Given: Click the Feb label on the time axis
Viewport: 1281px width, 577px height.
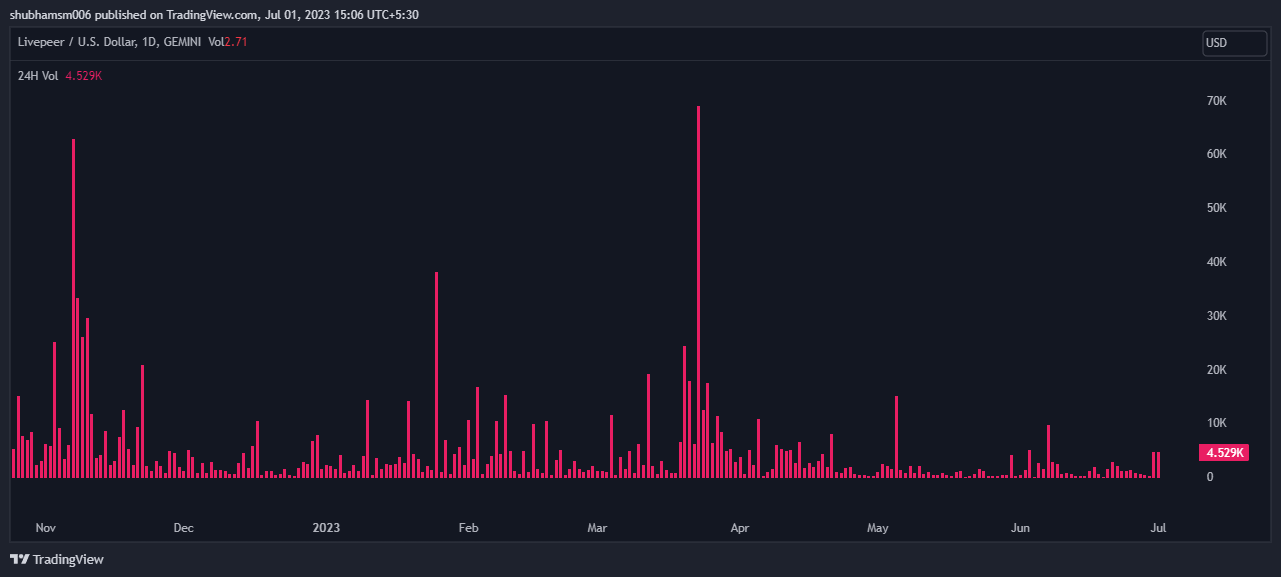Looking at the screenshot, I should 468,527.
